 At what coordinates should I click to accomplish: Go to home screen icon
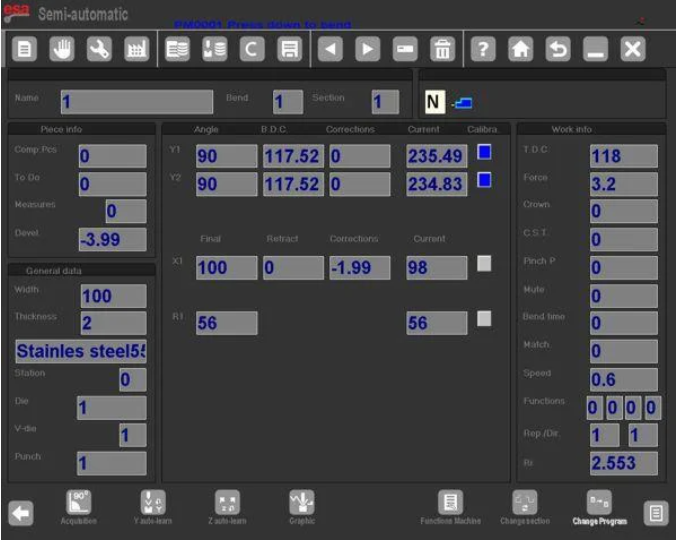pyautogui.click(x=519, y=49)
